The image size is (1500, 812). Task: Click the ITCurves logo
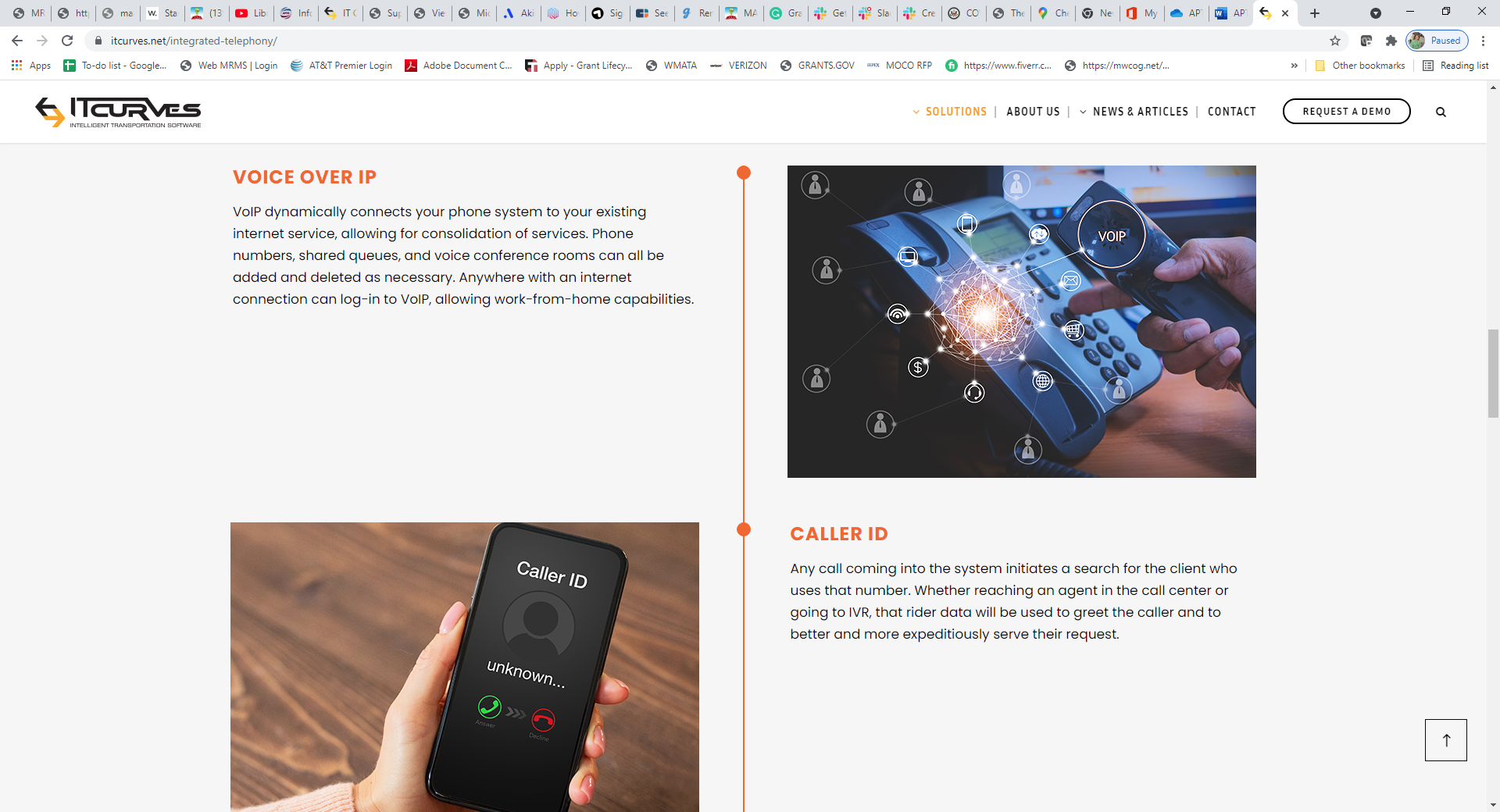[118, 112]
